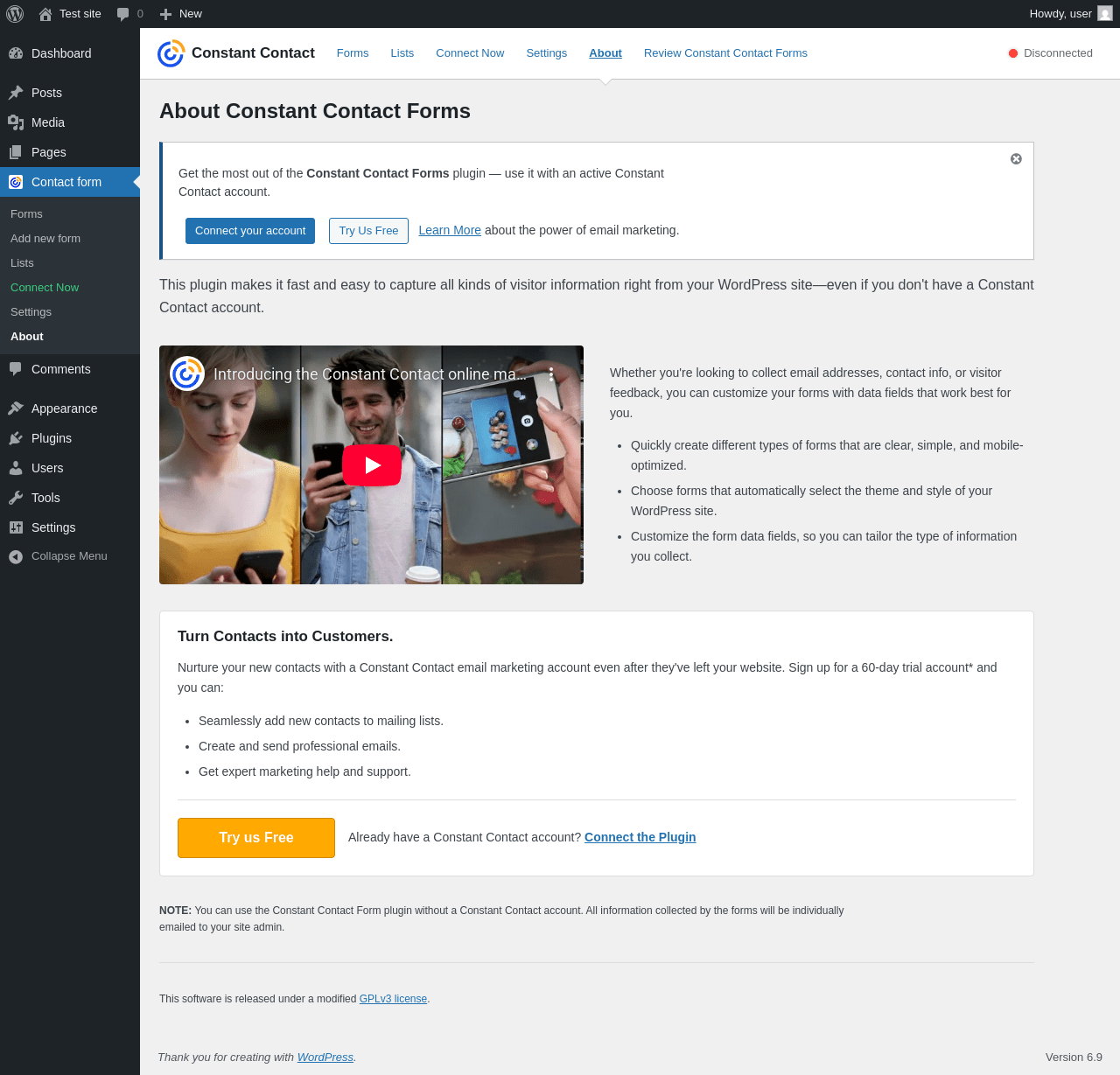Click the Howdy, user account text
Screen dimensions: 1120x1075
[1060, 14]
